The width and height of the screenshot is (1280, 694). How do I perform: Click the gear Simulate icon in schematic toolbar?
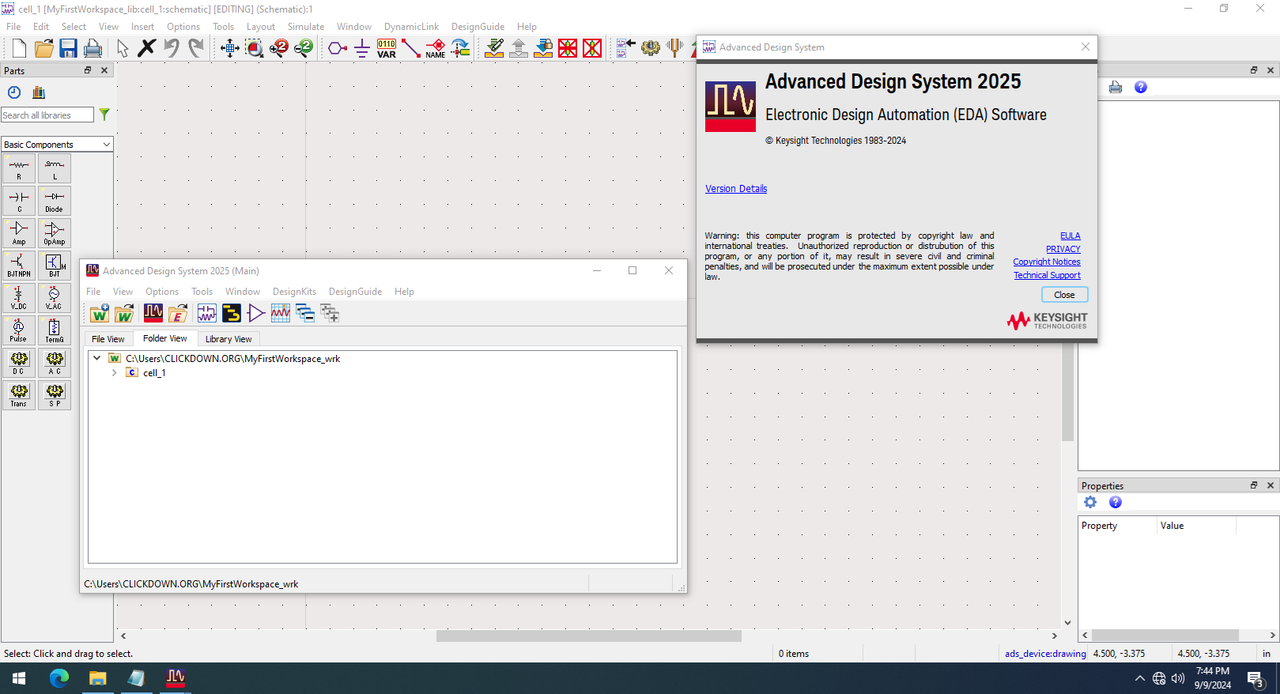coord(651,48)
